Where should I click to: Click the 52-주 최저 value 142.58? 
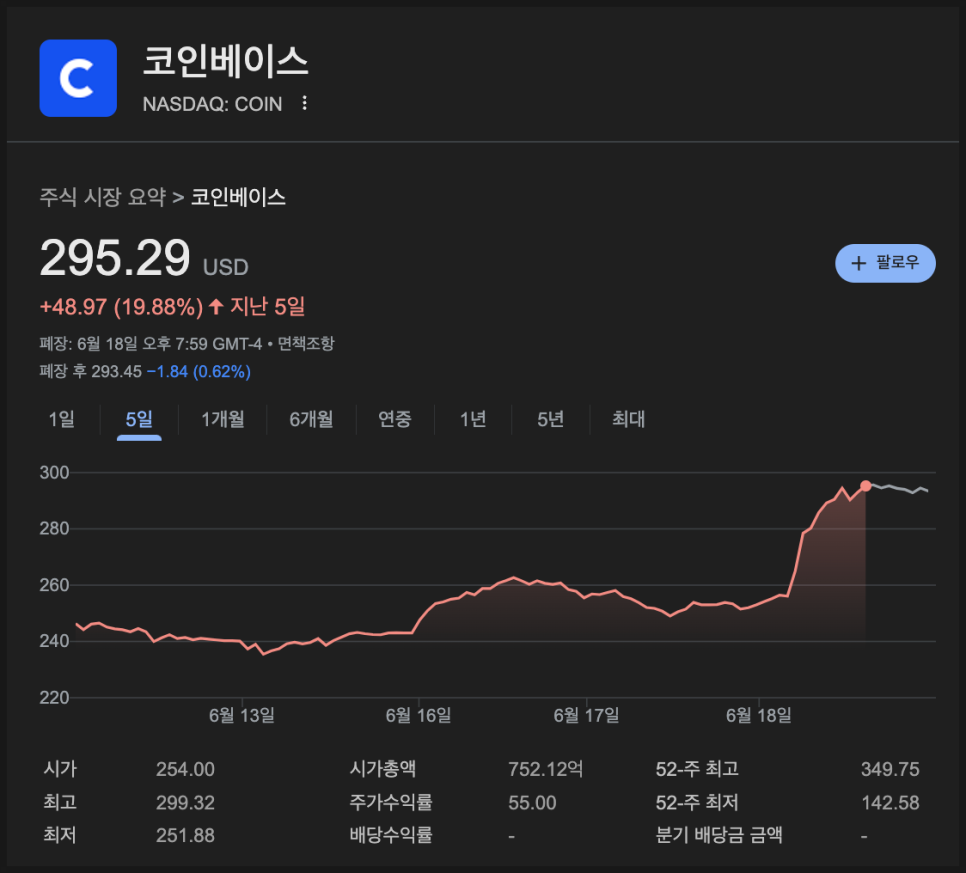coord(890,802)
